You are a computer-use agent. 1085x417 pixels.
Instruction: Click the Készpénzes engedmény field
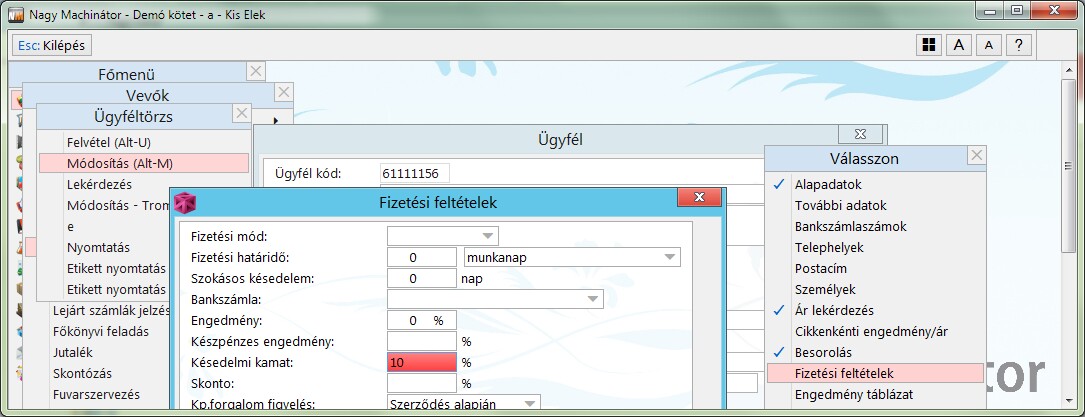click(422, 341)
